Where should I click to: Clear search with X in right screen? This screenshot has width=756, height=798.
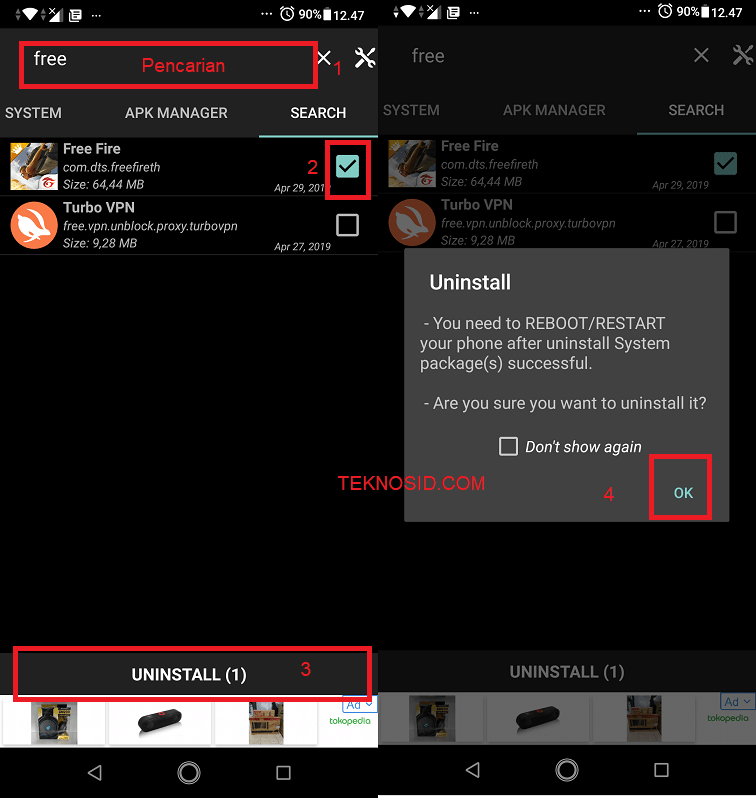point(702,55)
